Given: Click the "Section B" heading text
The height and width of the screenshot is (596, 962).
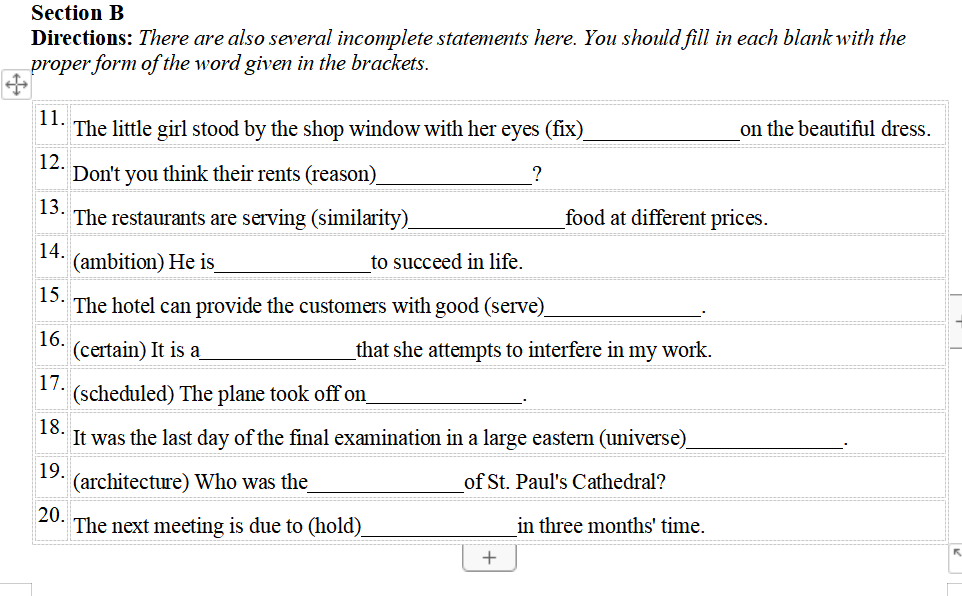Looking at the screenshot, I should click(77, 13).
